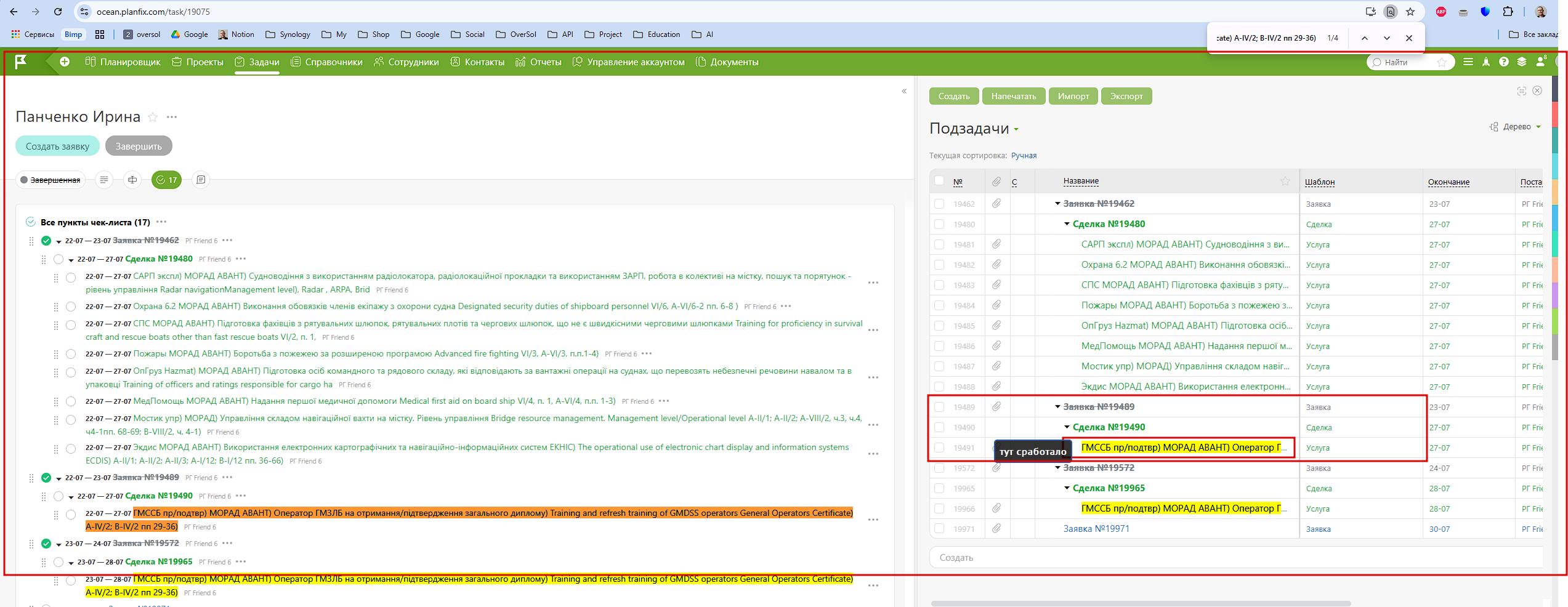Open the Документы menu
Viewport: 1568px width, 607px height.
(727, 62)
